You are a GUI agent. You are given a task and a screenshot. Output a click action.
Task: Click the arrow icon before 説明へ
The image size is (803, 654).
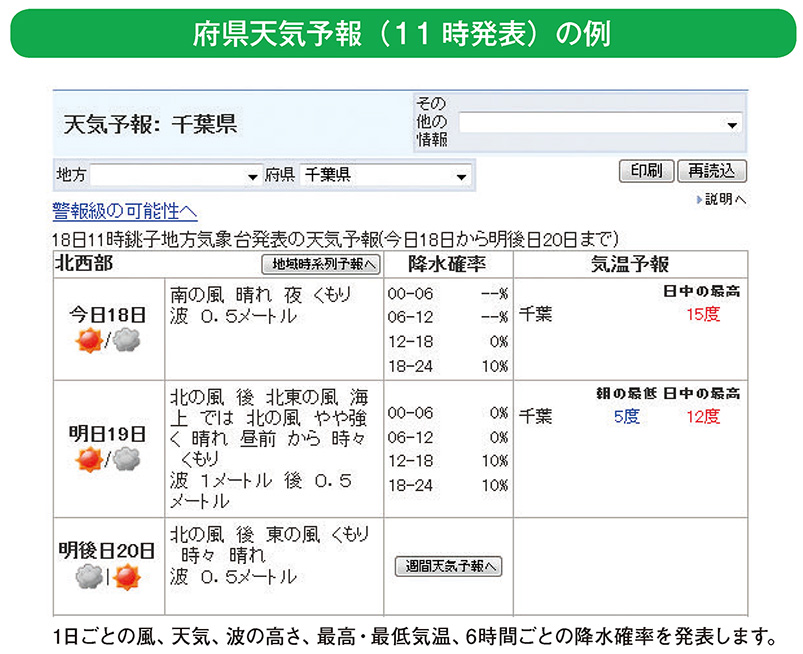pyautogui.click(x=700, y=198)
